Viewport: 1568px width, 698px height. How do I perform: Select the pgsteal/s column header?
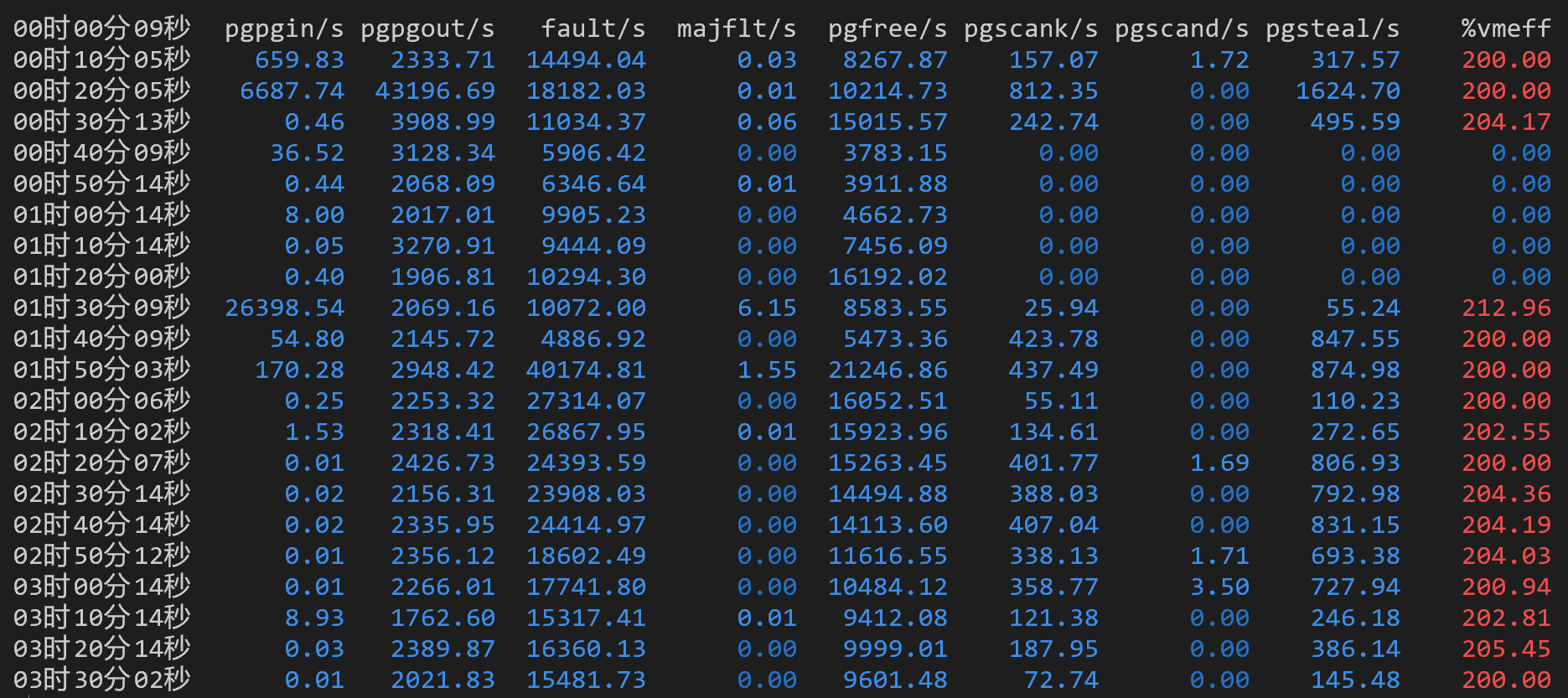[1333, 28]
